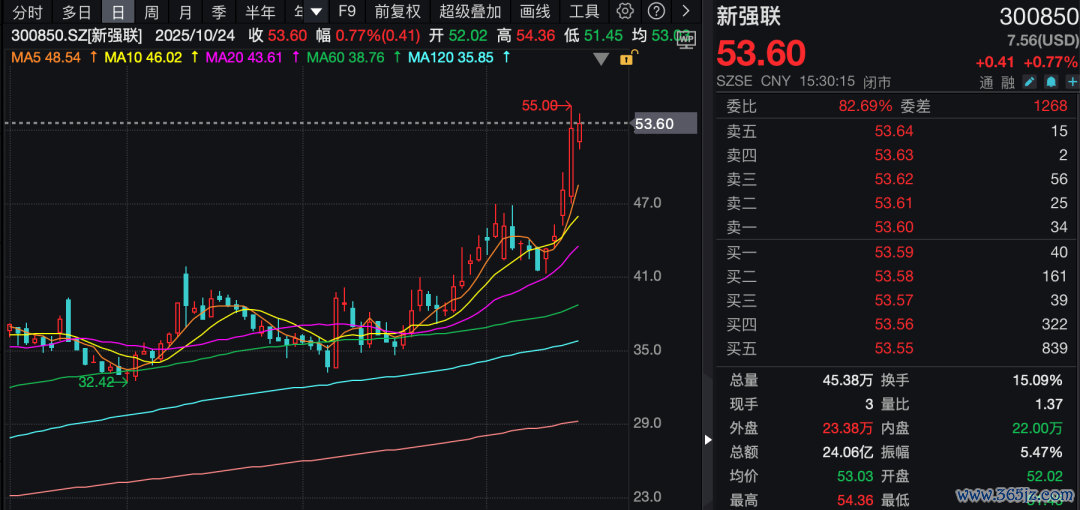The image size is (1080, 510).
Task: Click the 通 stock connect badge
Action: [x=986, y=81]
